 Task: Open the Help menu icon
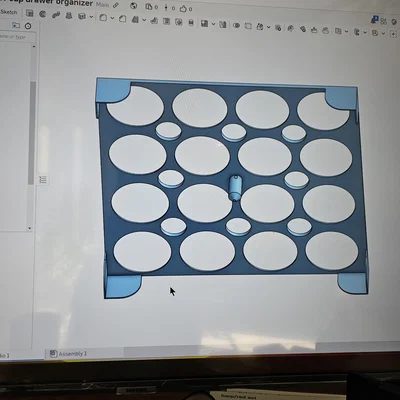394,22
